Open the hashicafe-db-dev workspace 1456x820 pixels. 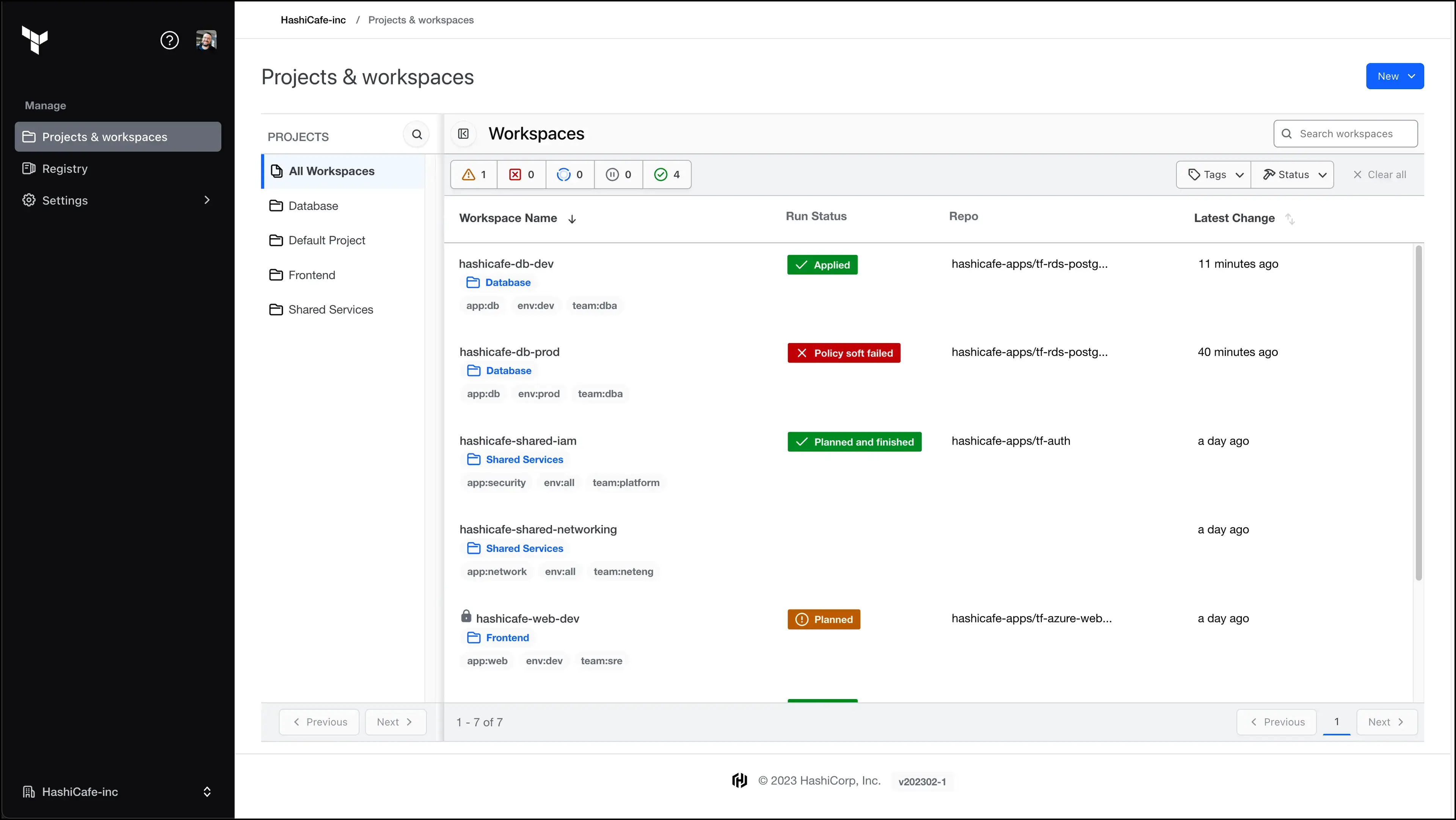point(506,263)
